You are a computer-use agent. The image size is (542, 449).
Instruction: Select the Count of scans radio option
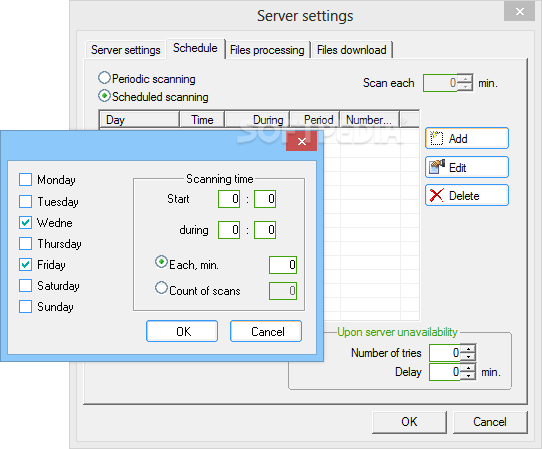pyautogui.click(x=161, y=288)
